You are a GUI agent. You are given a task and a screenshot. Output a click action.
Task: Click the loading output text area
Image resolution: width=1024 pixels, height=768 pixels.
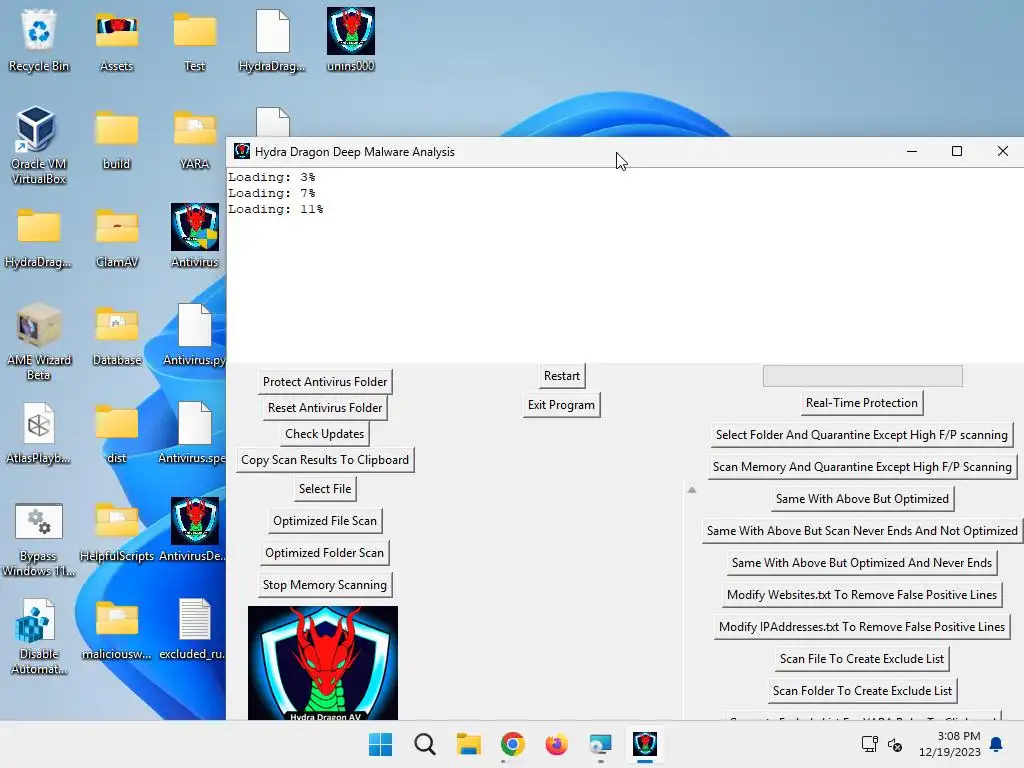coord(625,264)
